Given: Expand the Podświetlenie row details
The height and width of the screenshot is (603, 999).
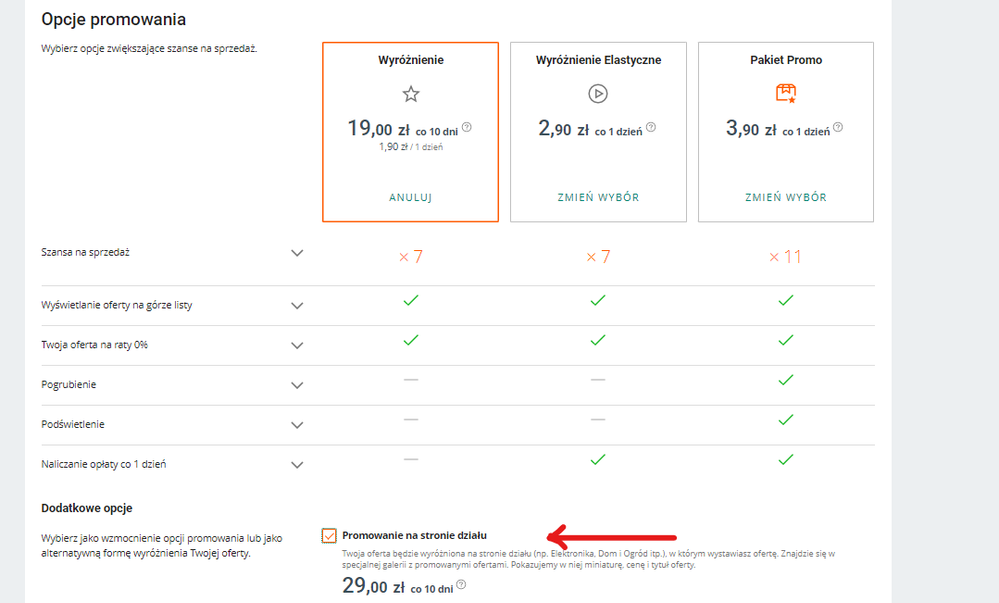Looking at the screenshot, I should (297, 424).
